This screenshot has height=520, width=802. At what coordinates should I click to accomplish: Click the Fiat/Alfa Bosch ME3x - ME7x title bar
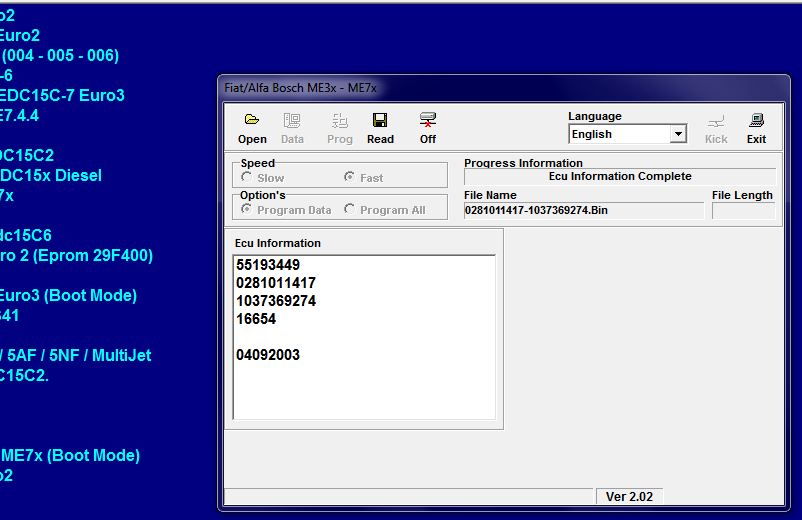(x=504, y=88)
